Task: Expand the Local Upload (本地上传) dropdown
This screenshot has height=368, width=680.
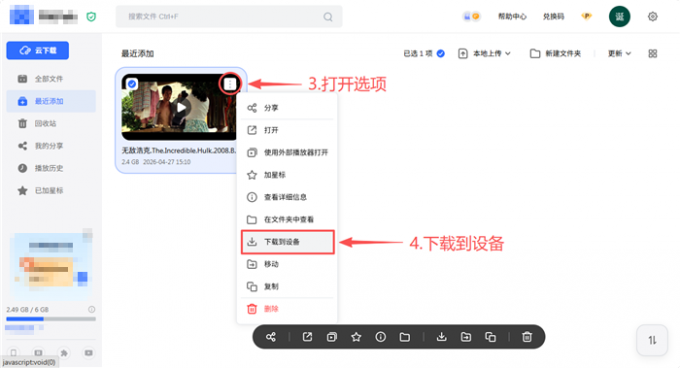Action: [x=485, y=54]
